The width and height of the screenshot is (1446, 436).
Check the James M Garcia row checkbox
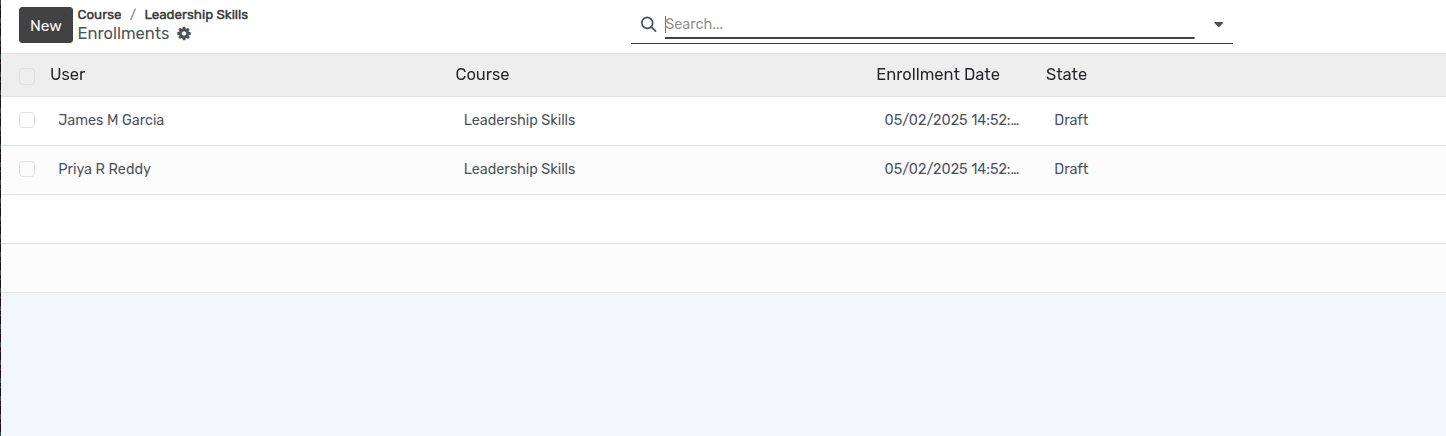tap(27, 120)
